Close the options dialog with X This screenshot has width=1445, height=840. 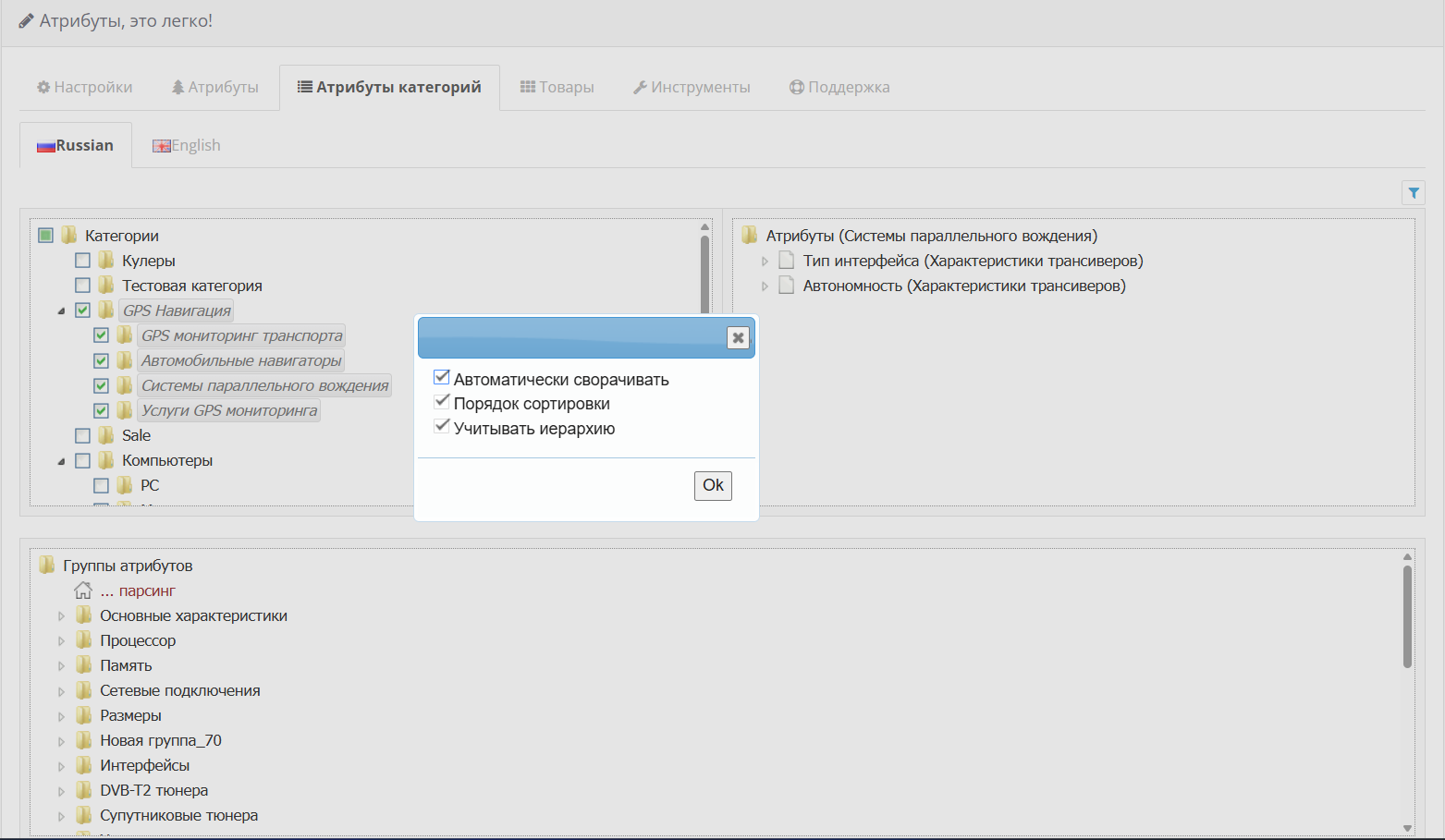(738, 337)
